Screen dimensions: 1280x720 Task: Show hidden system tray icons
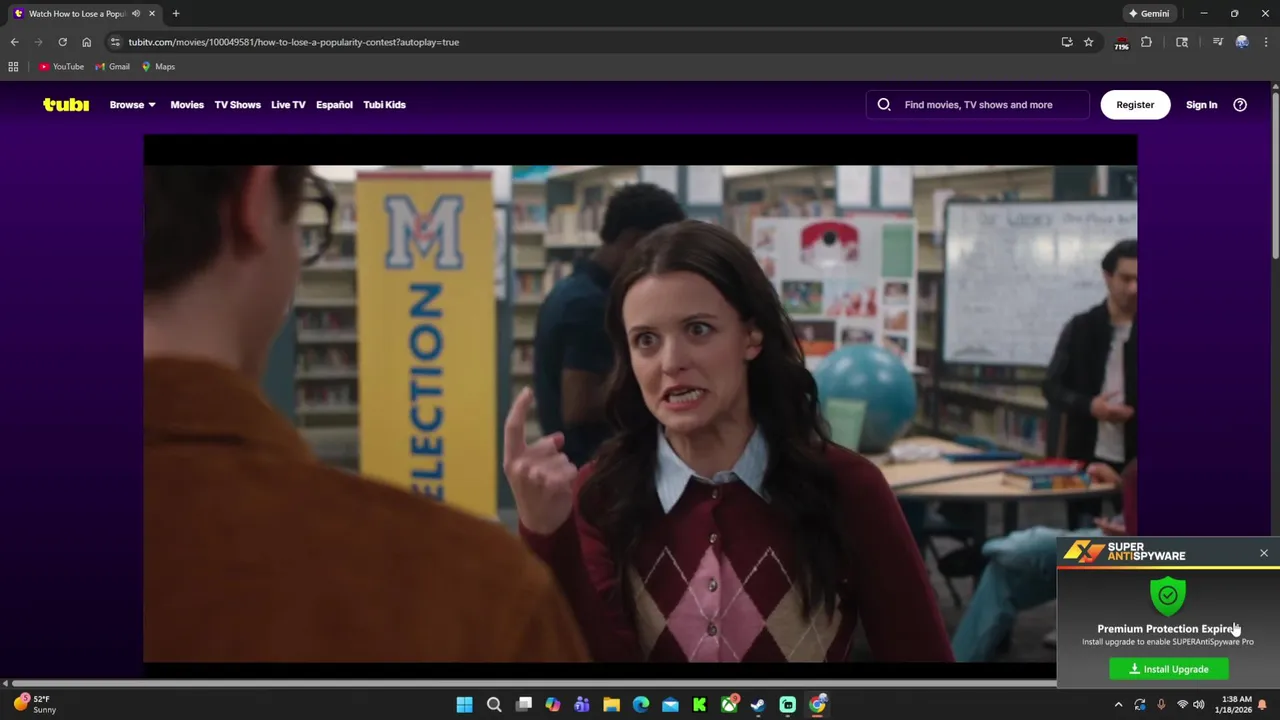(1118, 705)
